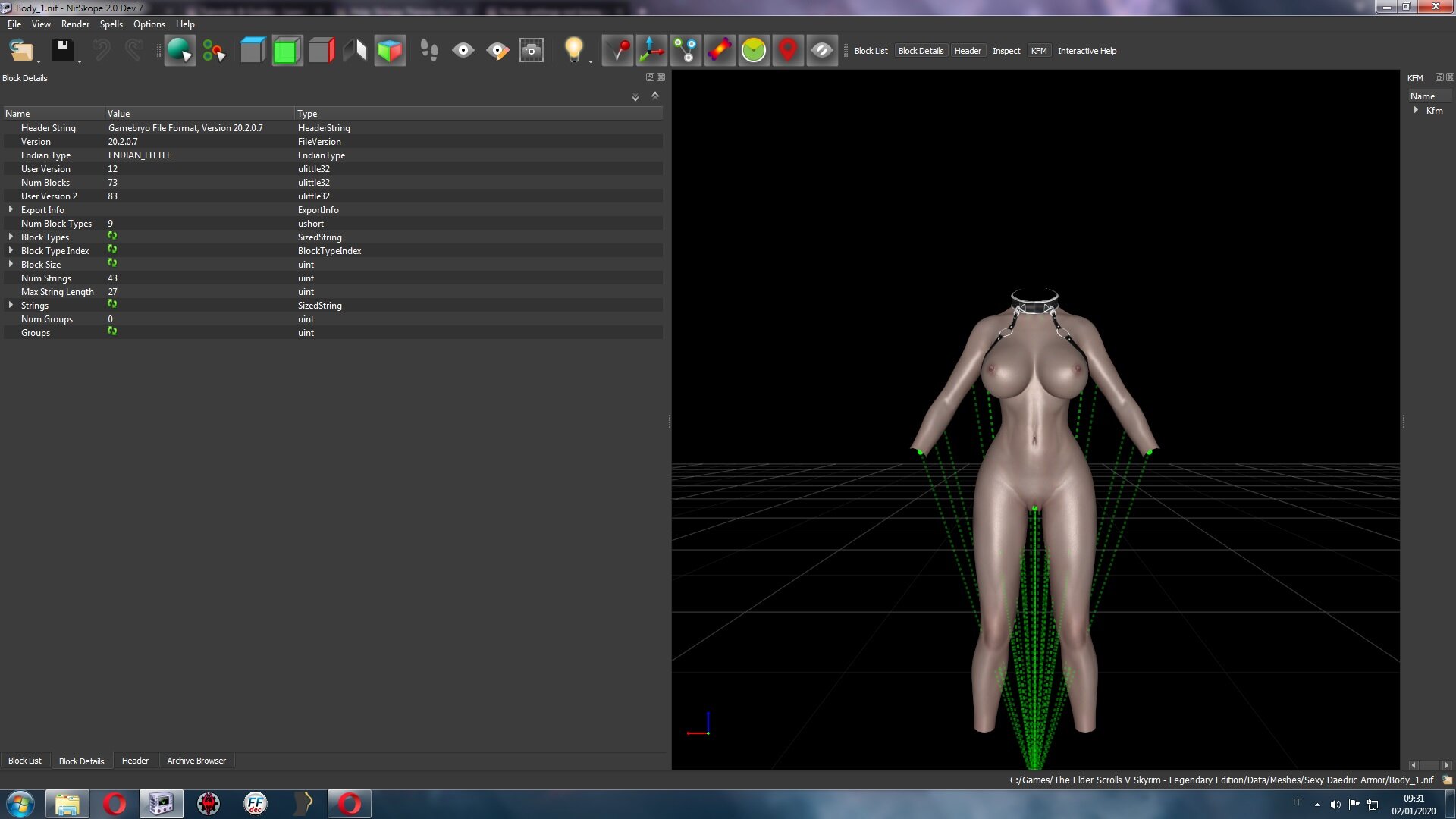Image resolution: width=1456 pixels, height=819 pixels.
Task: Switch to Side view red cube
Action: 321,51
